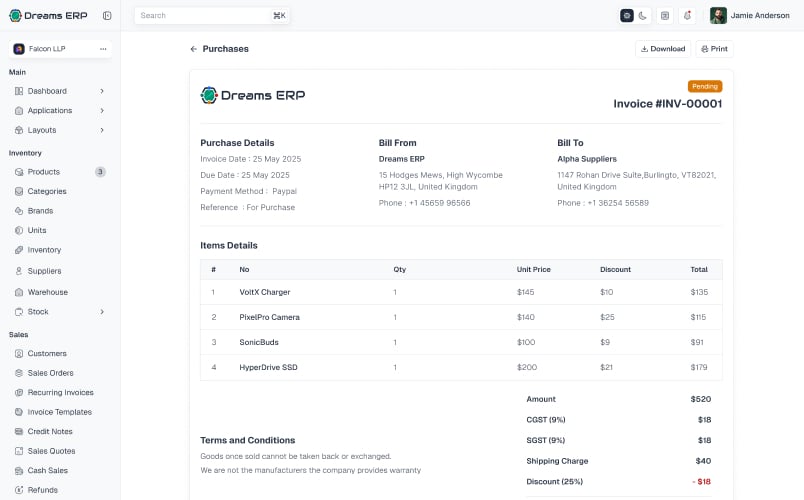Click the Warehouse sidebar icon

click(x=19, y=292)
